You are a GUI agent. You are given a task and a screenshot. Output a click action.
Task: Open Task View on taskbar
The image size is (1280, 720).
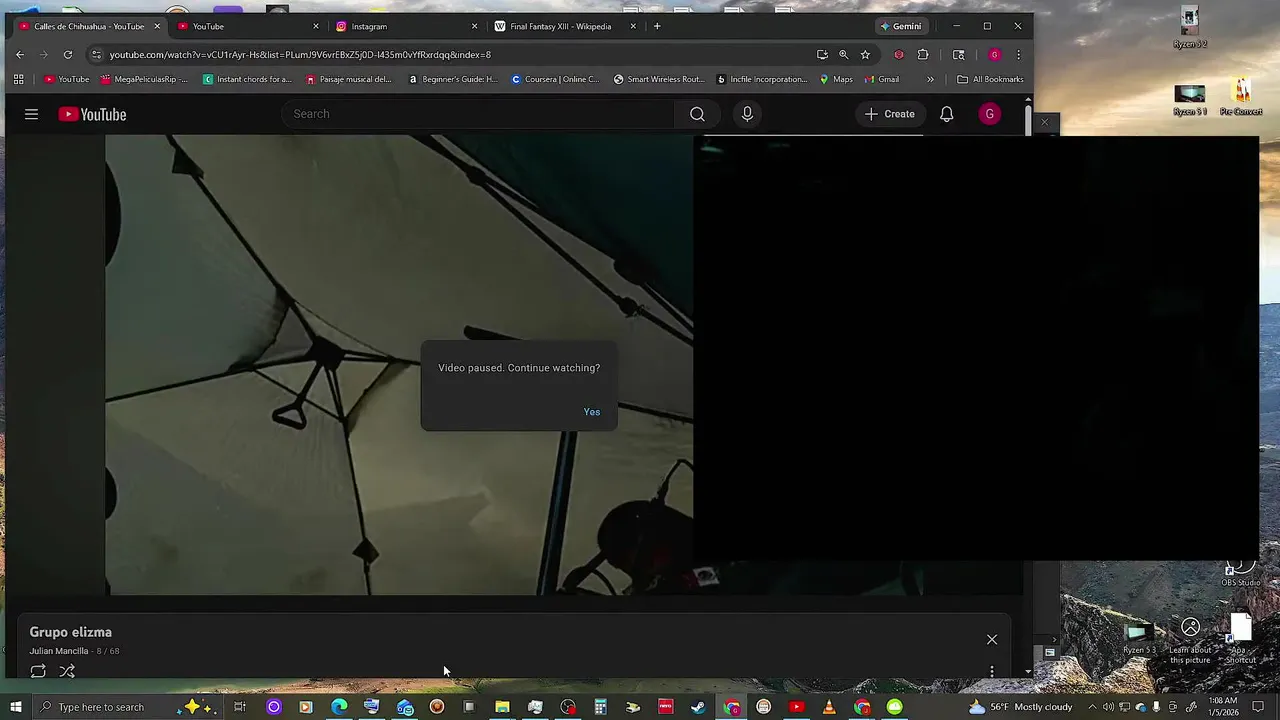coord(240,707)
